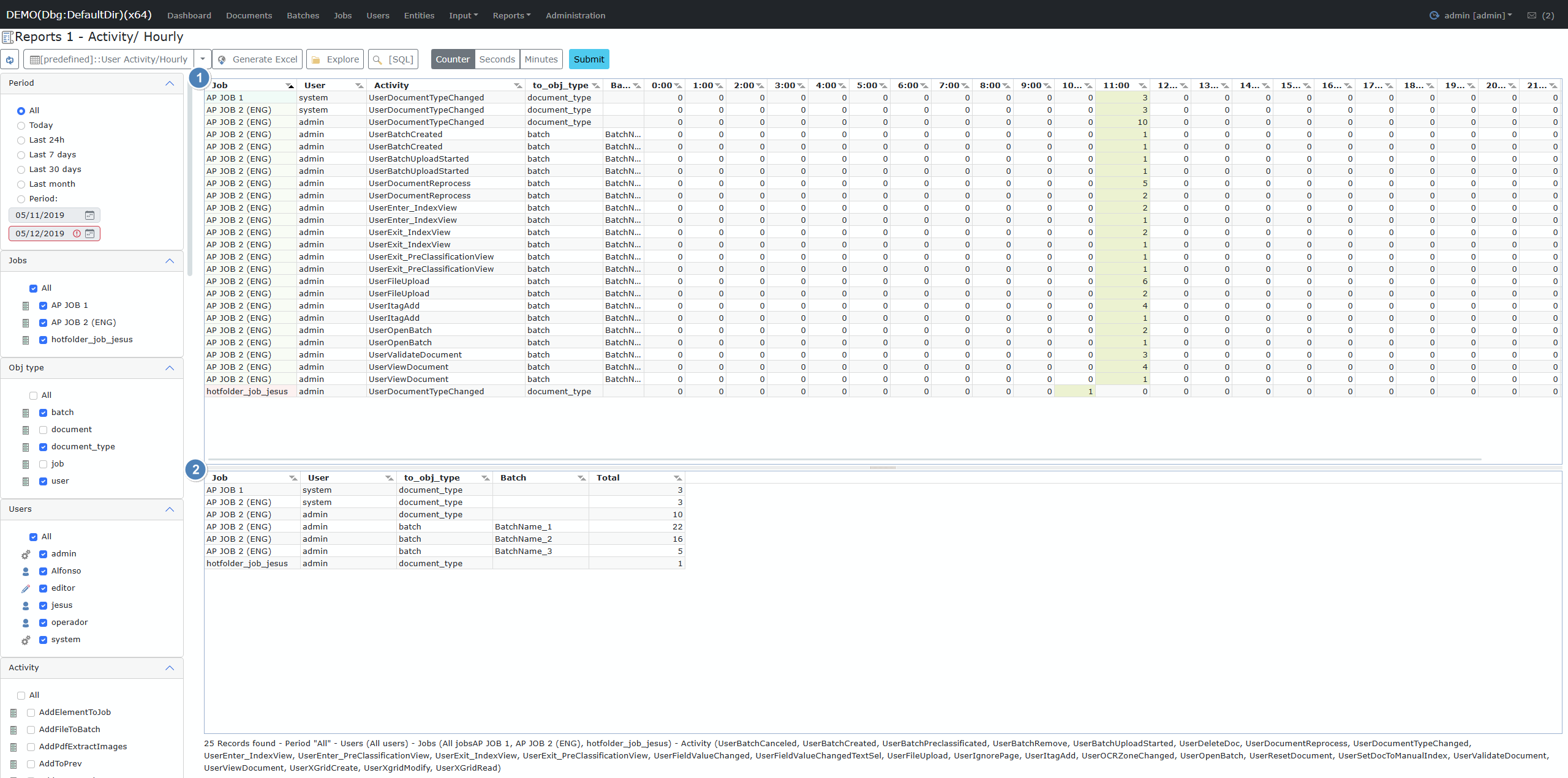Go to the Batches navigation item
Image resolution: width=1568 pixels, height=778 pixels.
coord(303,15)
